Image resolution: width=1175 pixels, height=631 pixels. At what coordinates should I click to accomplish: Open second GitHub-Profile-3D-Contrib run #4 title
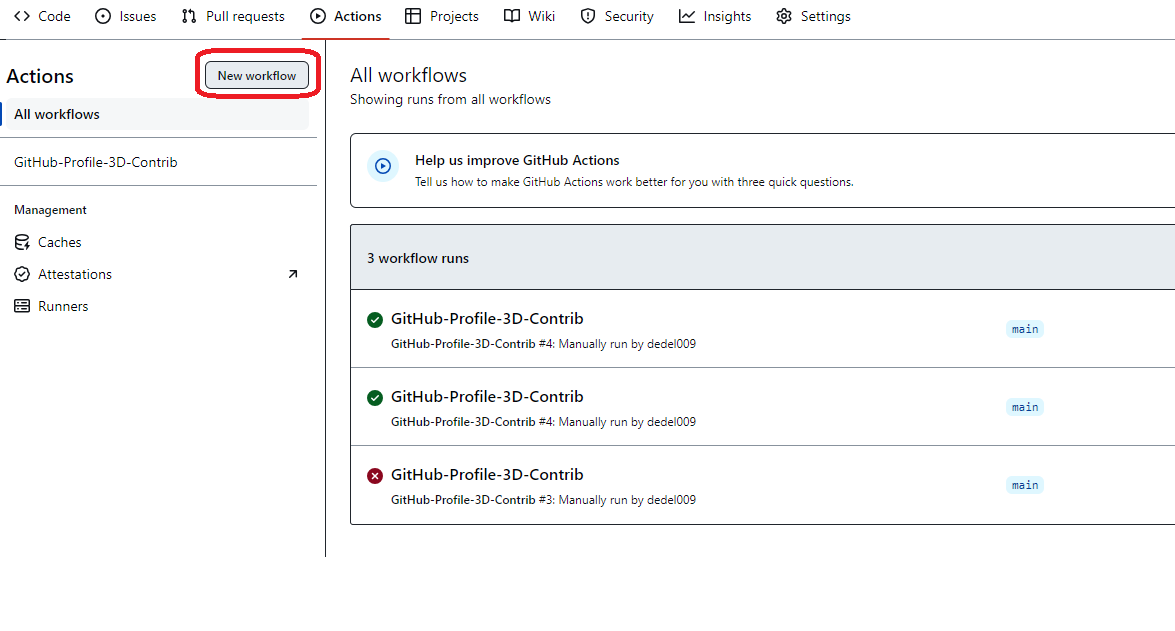click(487, 396)
